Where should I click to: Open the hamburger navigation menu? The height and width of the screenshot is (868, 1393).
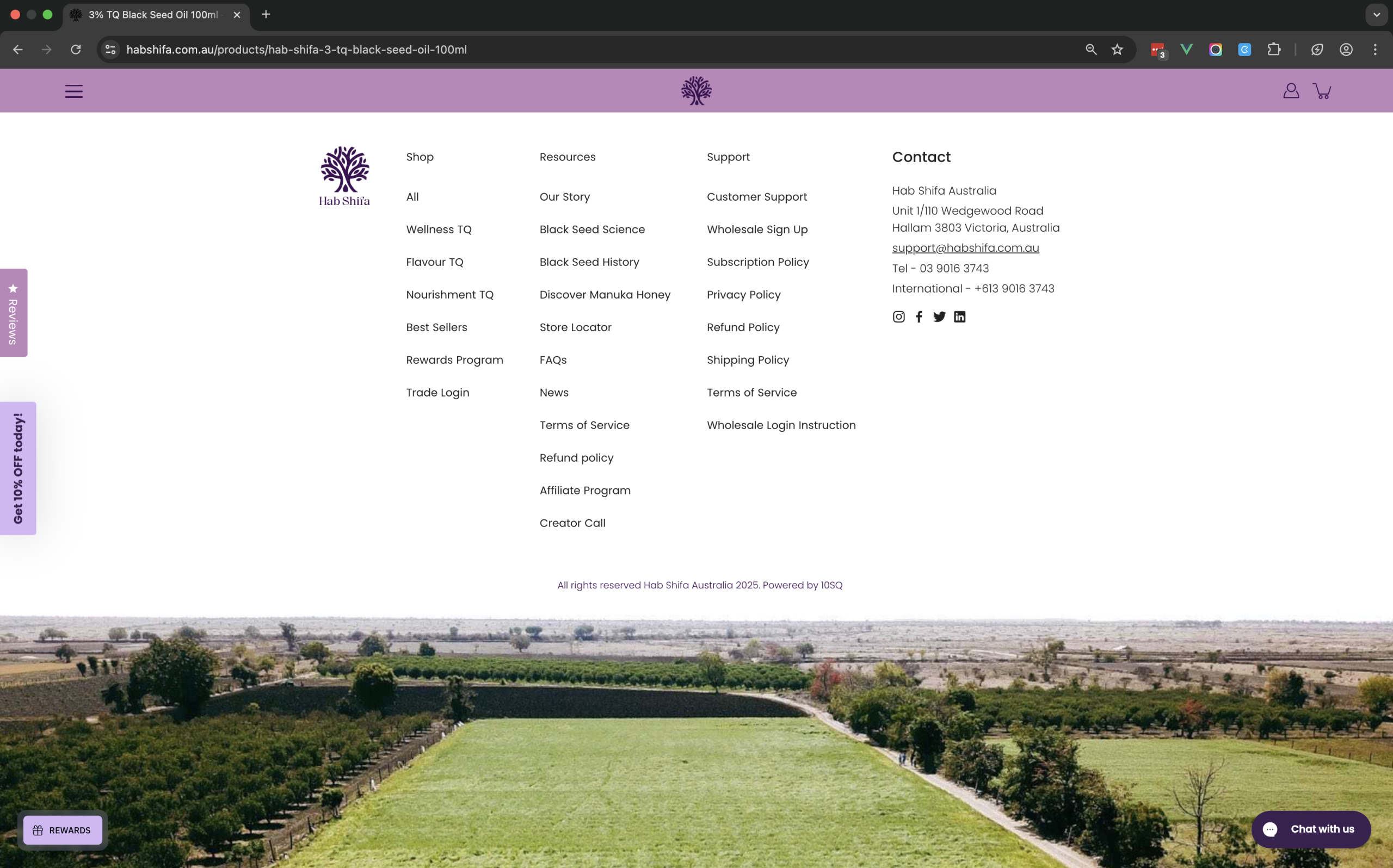click(x=73, y=91)
